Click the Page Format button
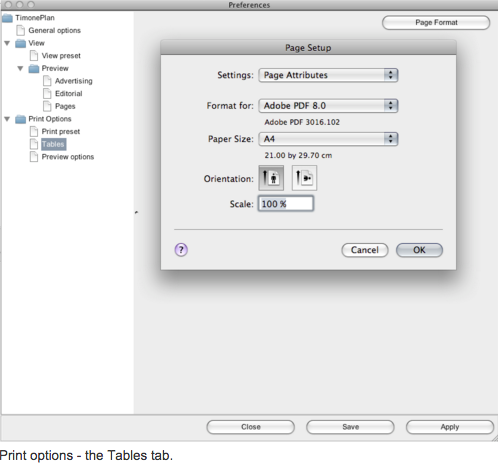Screen dimensions: 498x463 (x=436, y=23)
